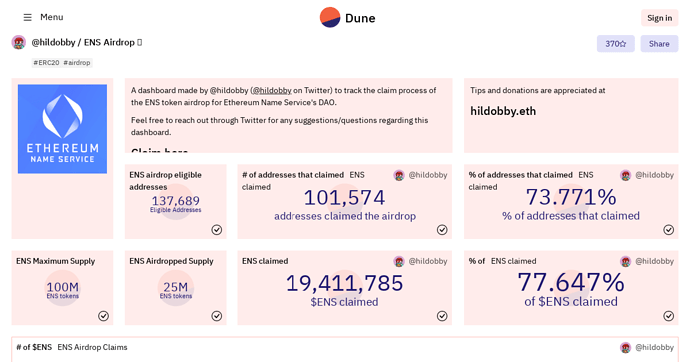
Task: Open @hildobby link on % of addresses card
Action: [x=654, y=175]
